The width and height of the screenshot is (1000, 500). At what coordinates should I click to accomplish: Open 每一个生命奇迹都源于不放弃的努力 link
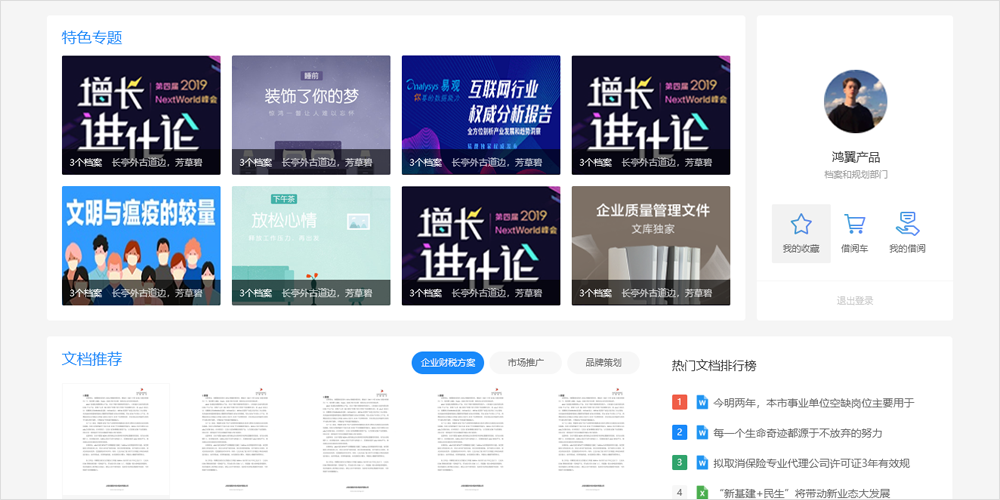pyautogui.click(x=798, y=433)
